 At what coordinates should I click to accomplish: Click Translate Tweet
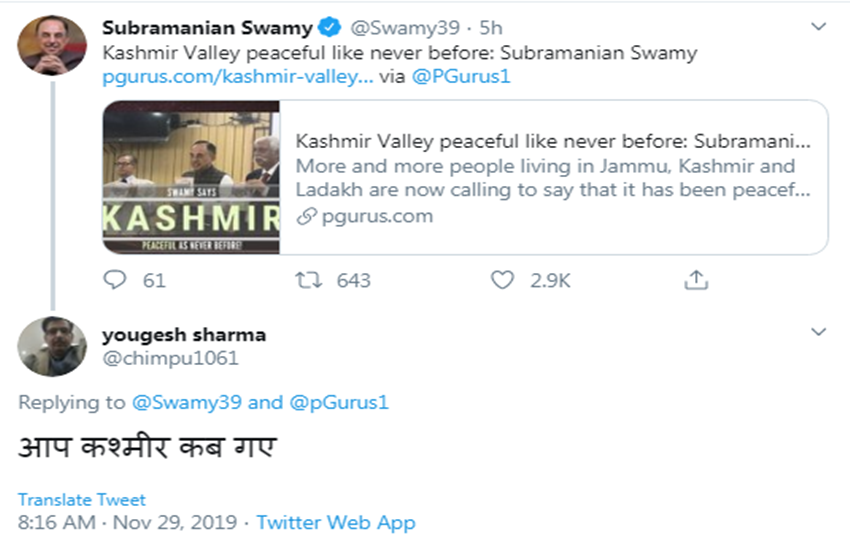click(82, 499)
